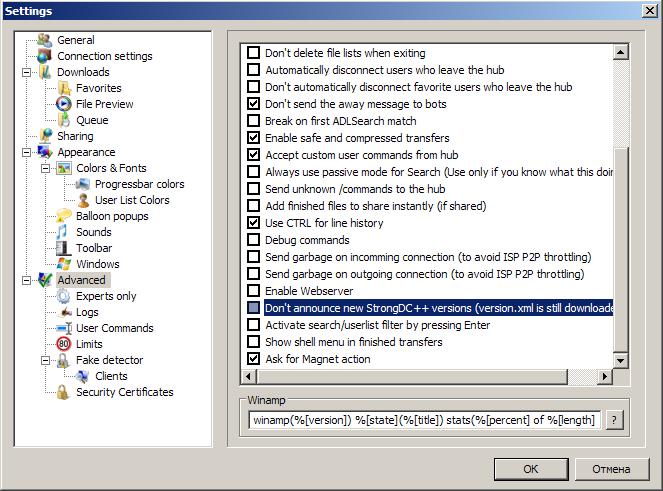Enable the Webserver checkbox
This screenshot has width=663, height=491.
tap(254, 291)
